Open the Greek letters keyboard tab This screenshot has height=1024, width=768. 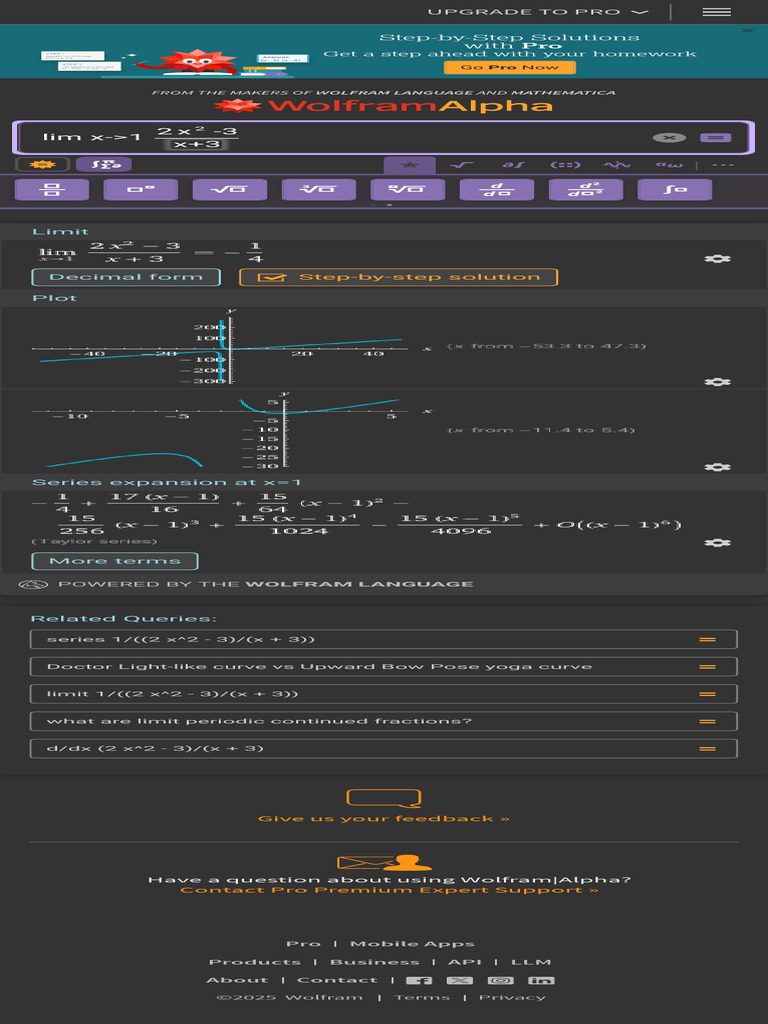[x=669, y=165]
